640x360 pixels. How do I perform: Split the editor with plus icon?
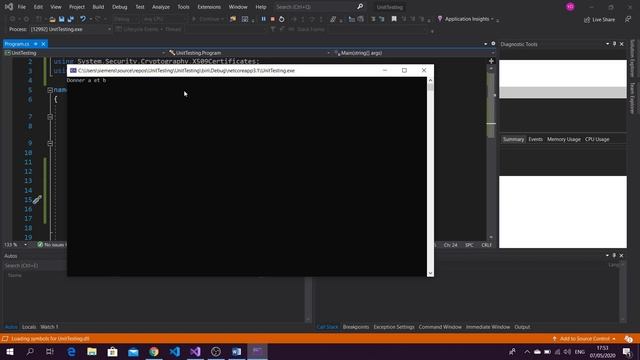pyautogui.click(x=491, y=61)
